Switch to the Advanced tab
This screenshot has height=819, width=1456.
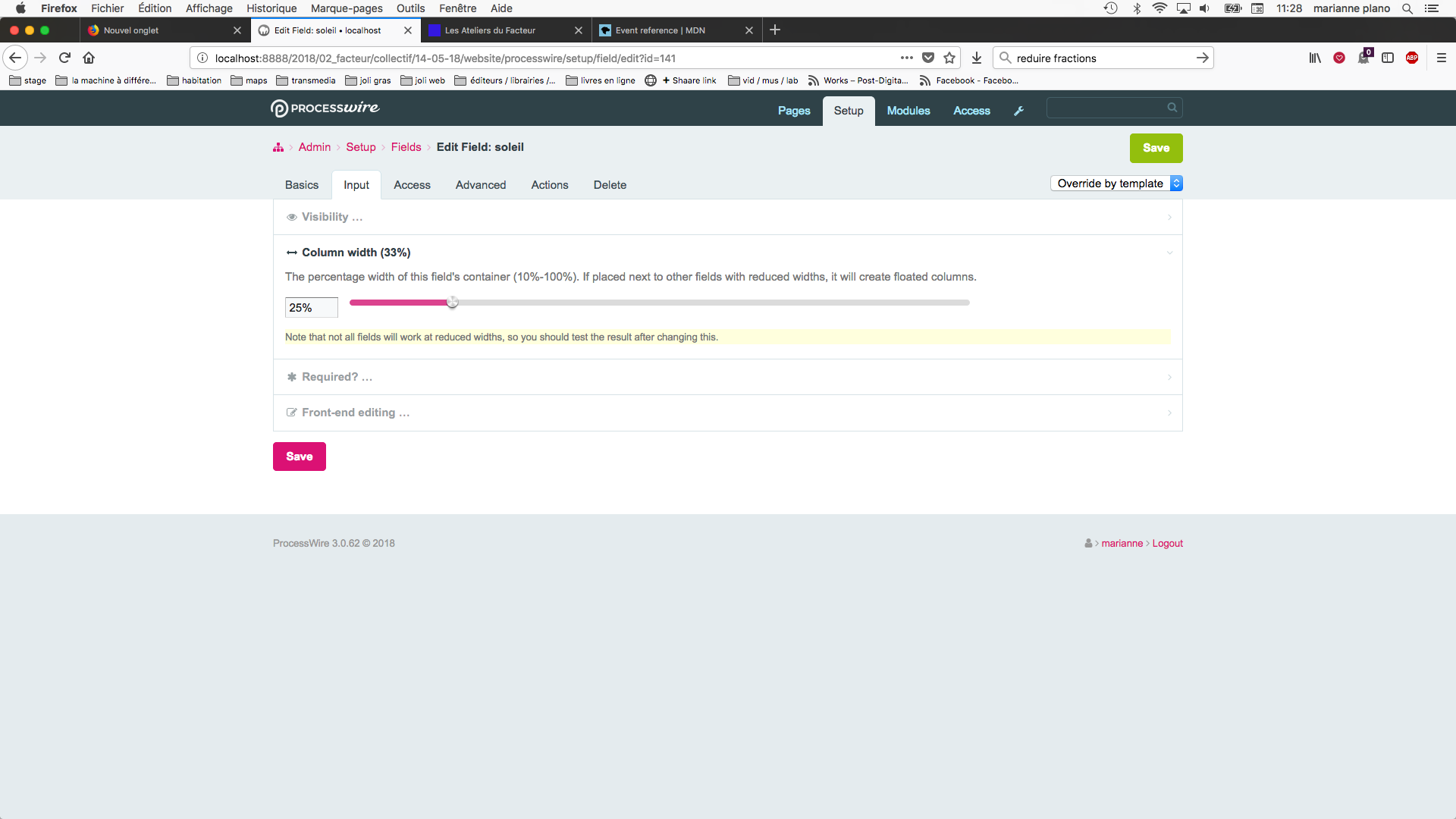tap(480, 185)
